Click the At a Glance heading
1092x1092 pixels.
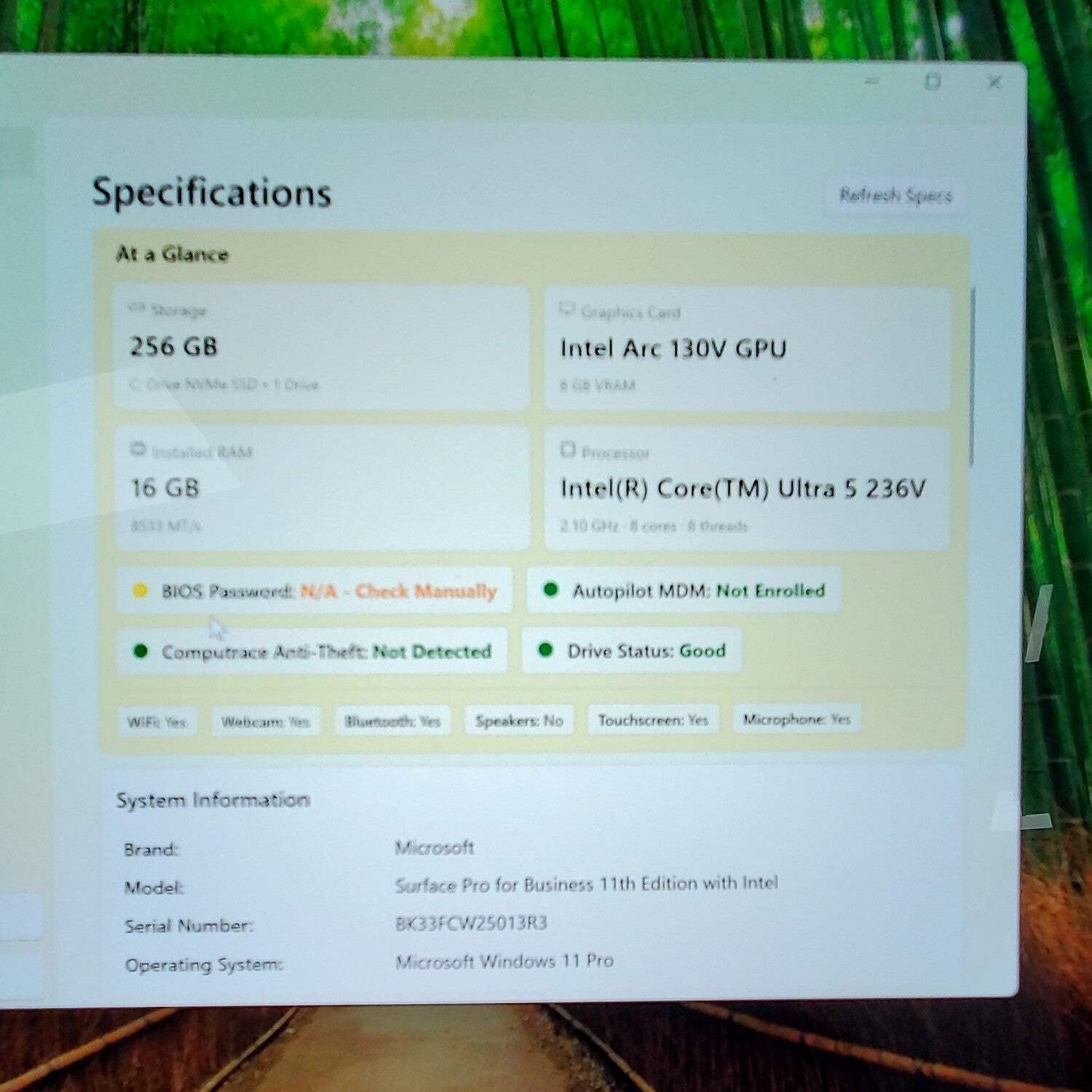(x=173, y=254)
